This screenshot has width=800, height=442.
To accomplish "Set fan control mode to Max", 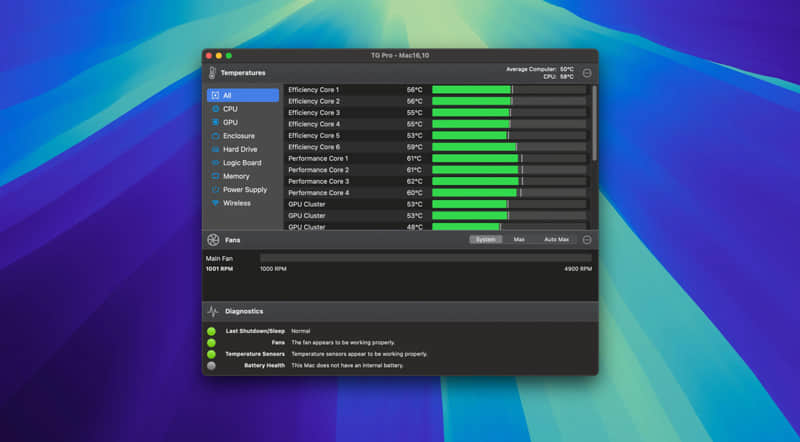I will coord(518,240).
